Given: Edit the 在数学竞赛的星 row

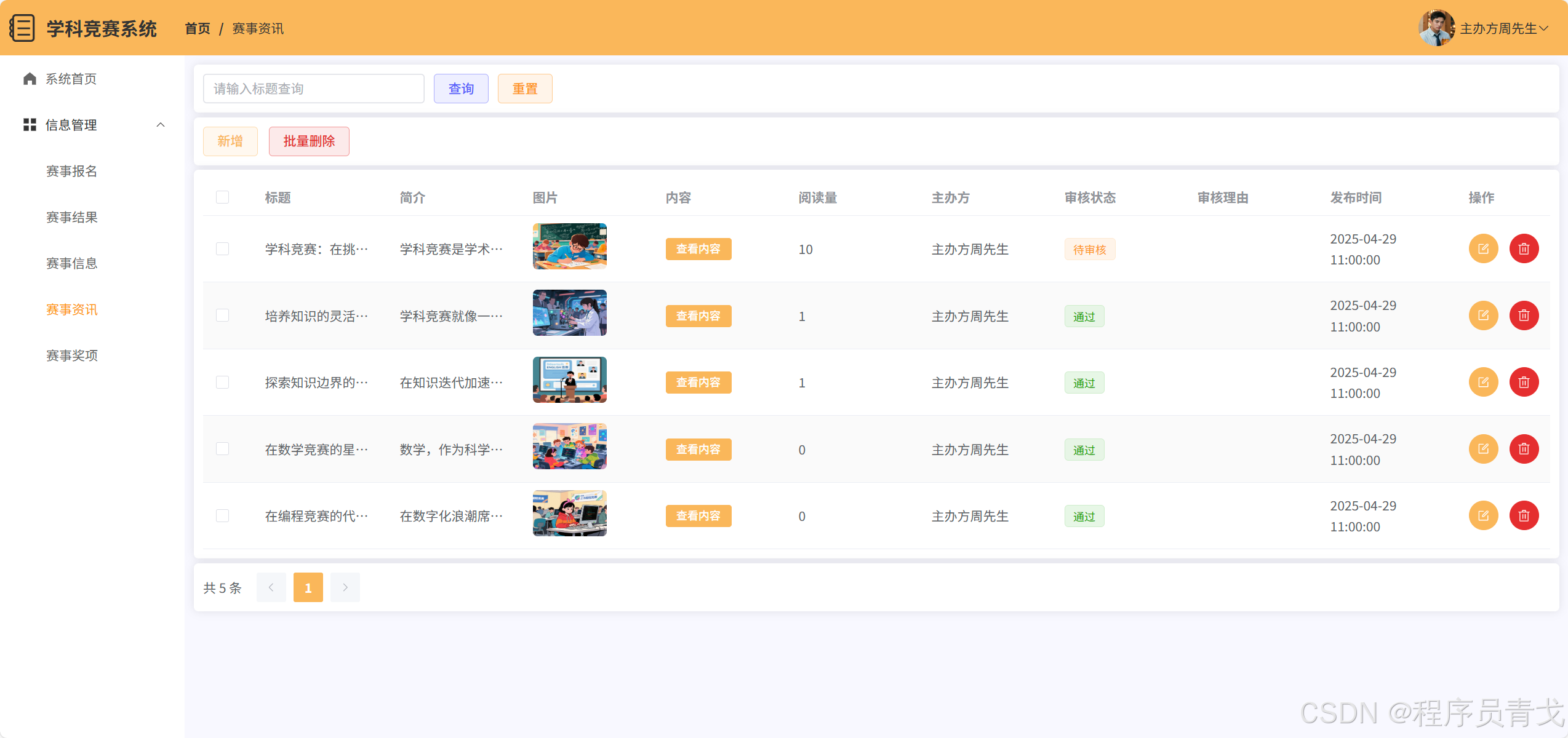Looking at the screenshot, I should tap(1483, 449).
